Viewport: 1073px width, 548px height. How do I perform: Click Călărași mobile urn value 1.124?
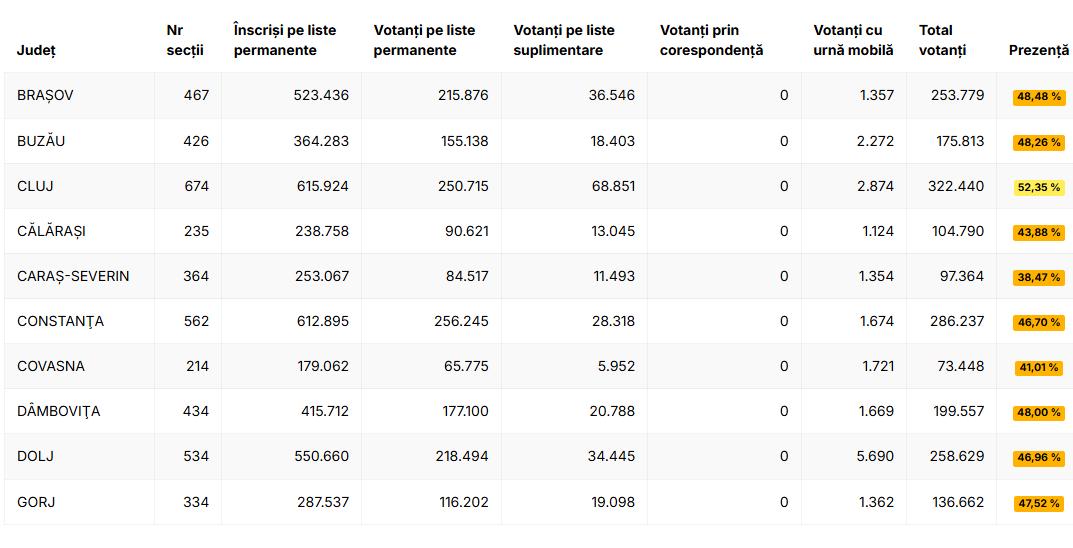coord(876,231)
